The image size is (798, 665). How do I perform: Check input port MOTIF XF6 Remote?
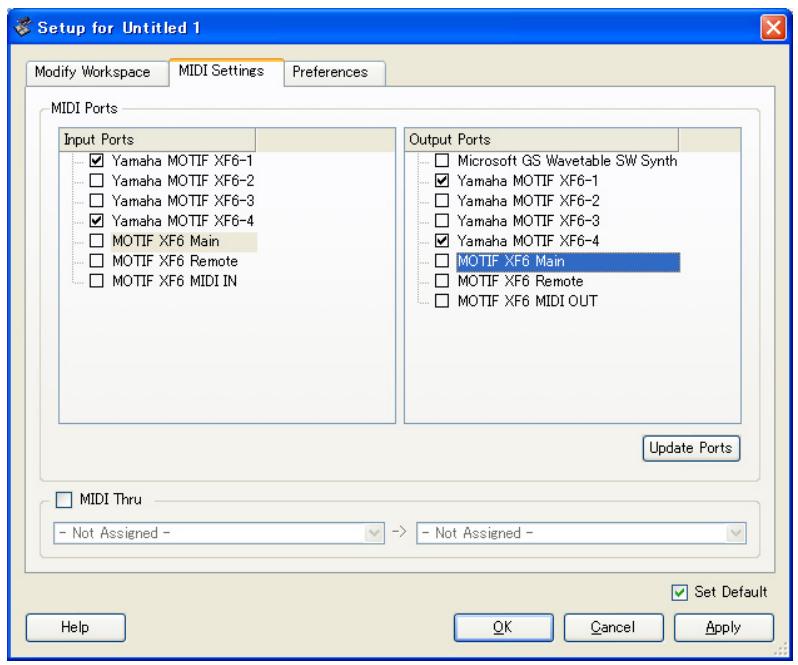96,261
